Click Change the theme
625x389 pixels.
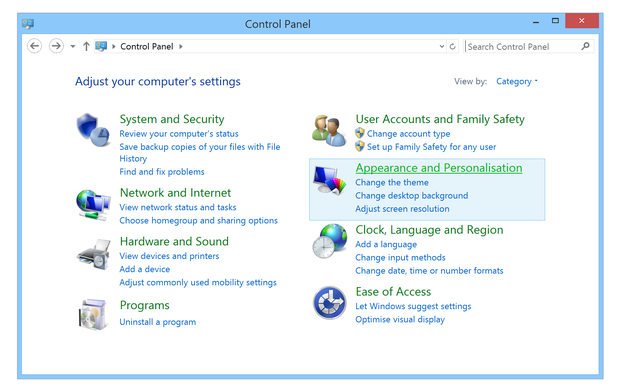pos(392,182)
